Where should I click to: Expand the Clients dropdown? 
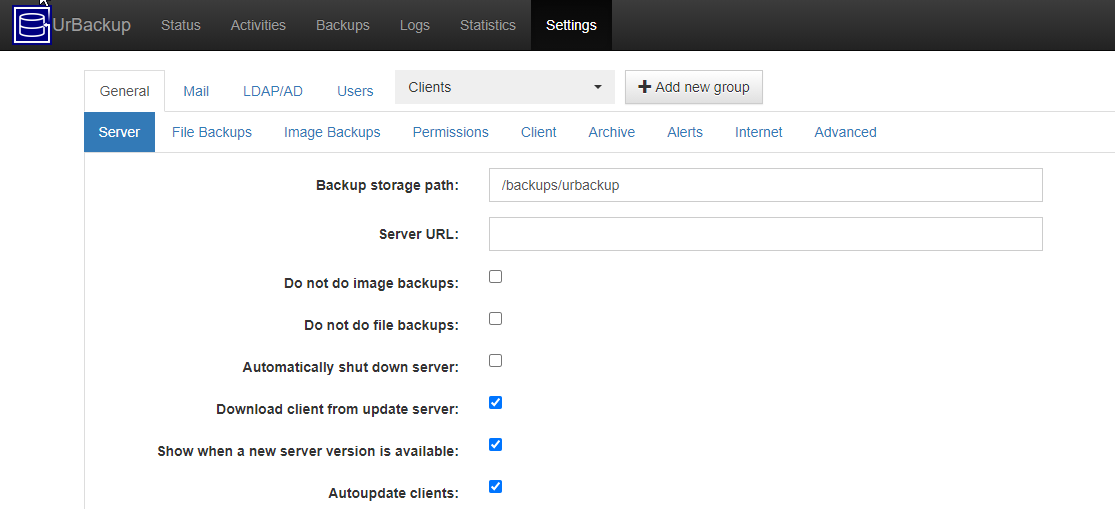505,87
